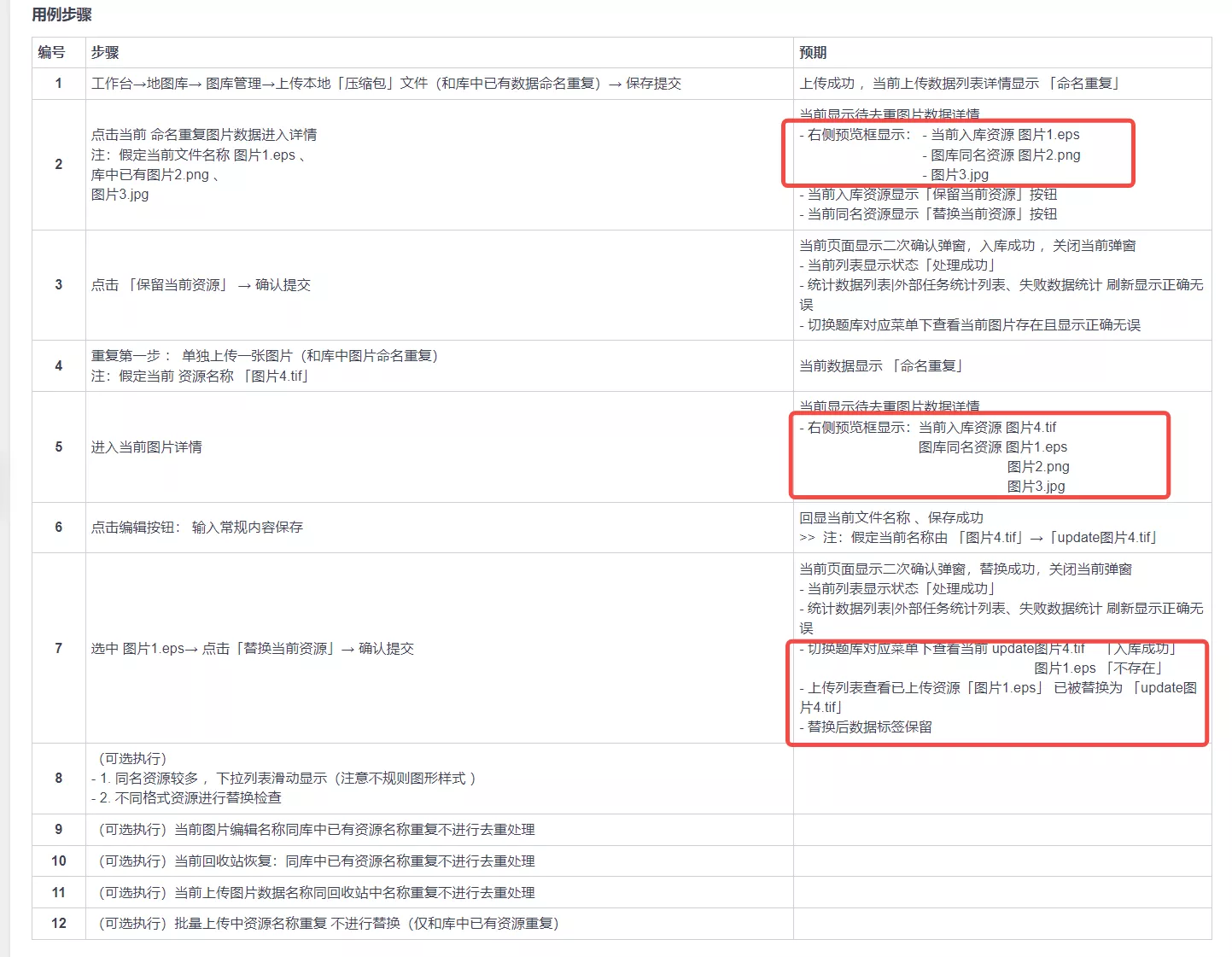Click row number 5 cell

(x=58, y=446)
